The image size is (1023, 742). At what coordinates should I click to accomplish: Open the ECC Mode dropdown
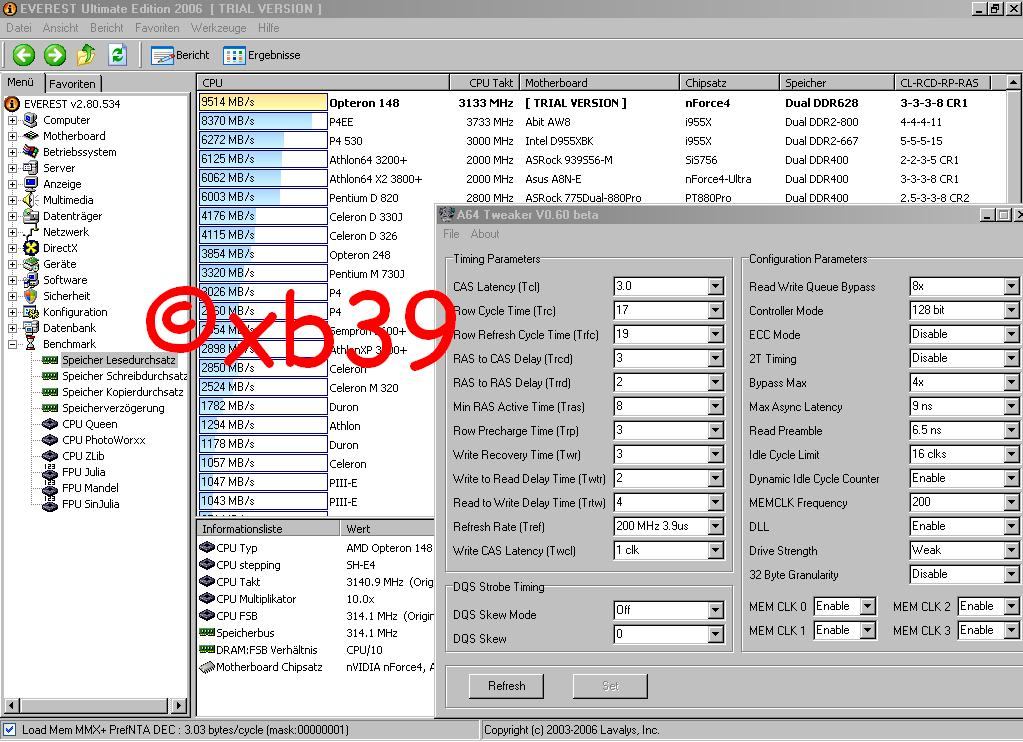point(1011,334)
